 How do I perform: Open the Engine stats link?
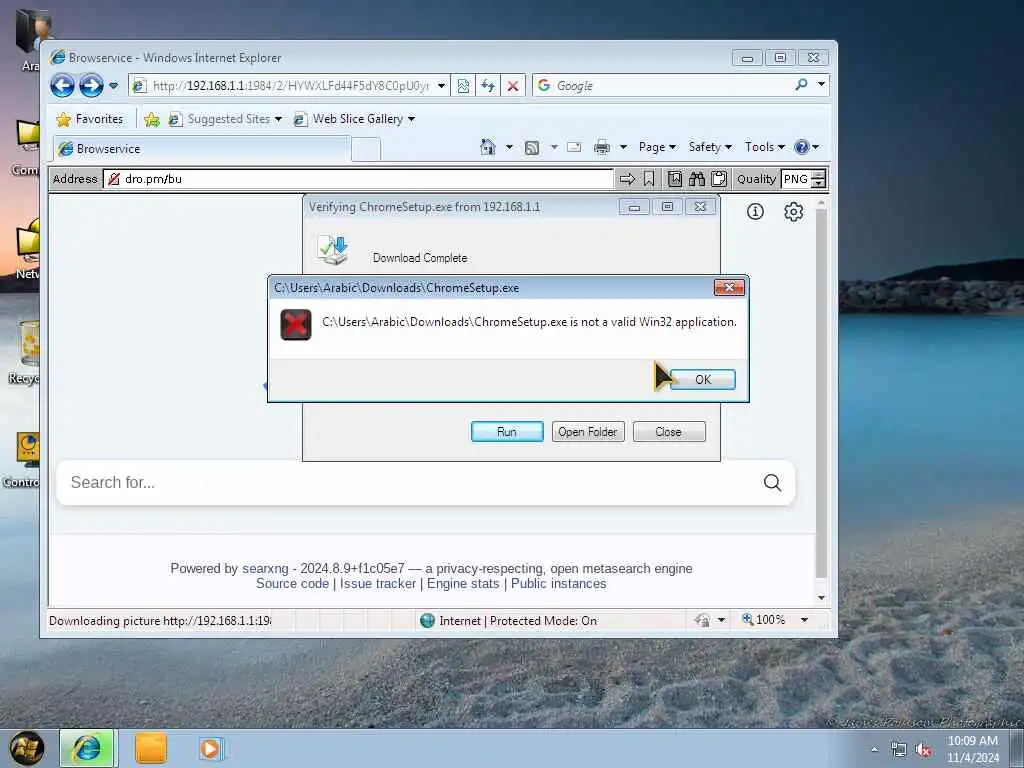pyautogui.click(x=463, y=583)
